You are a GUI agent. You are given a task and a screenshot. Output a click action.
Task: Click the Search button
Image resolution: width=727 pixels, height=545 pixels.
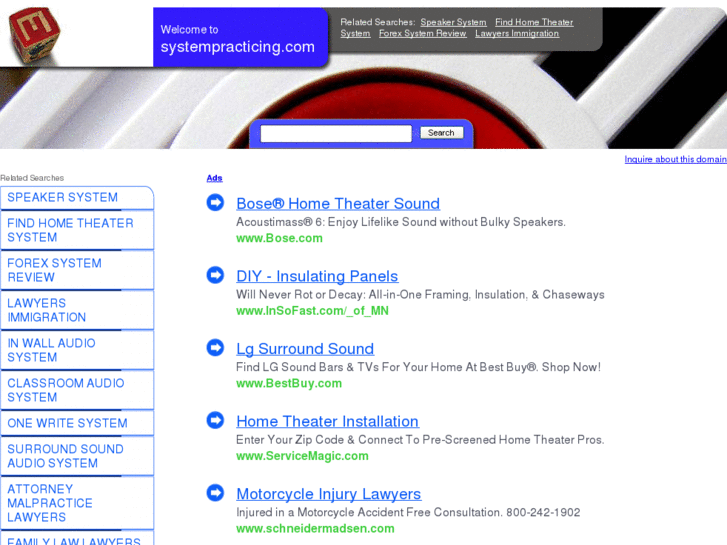(x=441, y=133)
